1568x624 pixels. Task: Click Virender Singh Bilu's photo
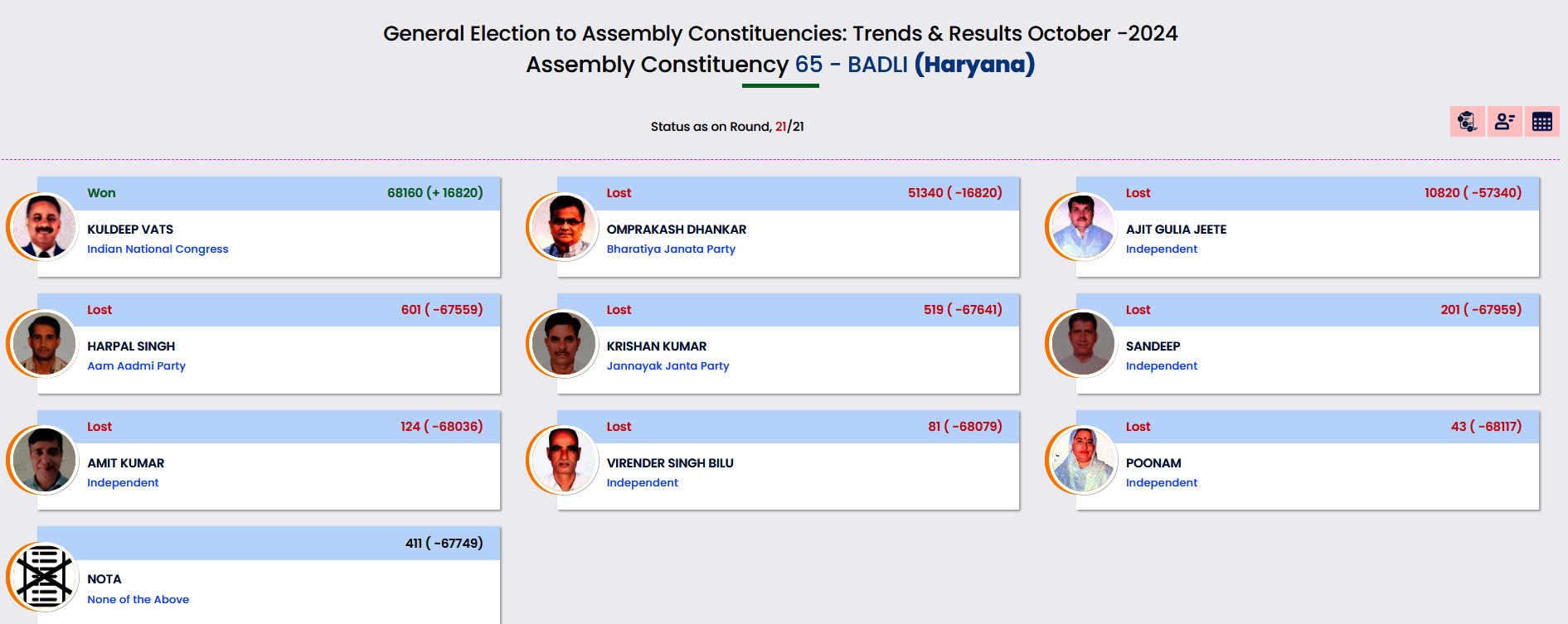(x=564, y=460)
